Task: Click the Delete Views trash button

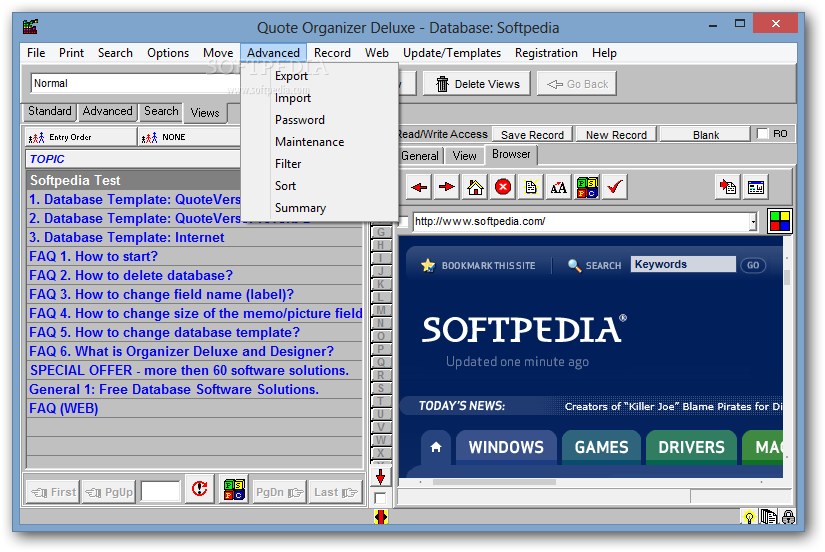Action: (477, 84)
